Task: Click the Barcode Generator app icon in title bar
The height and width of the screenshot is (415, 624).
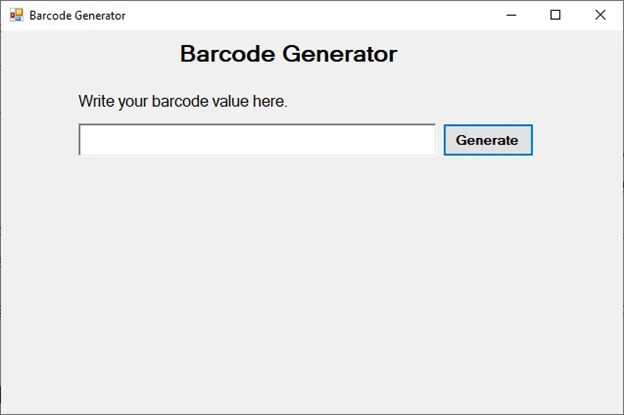Action: tap(16, 15)
